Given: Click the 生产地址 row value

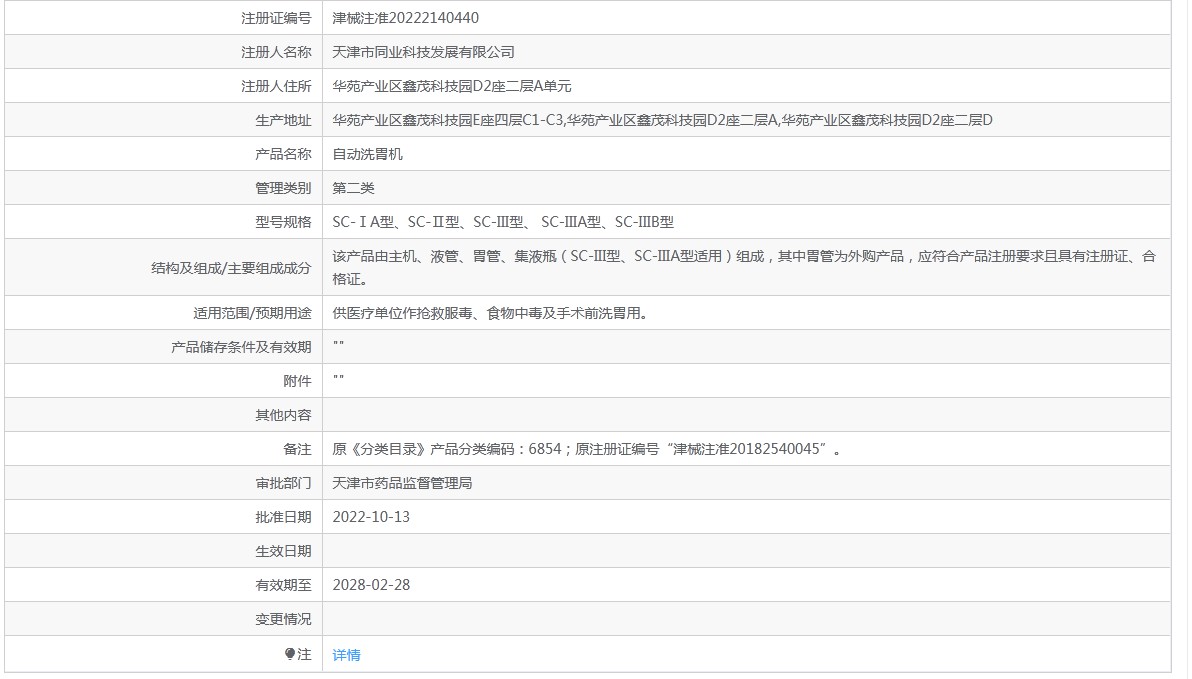Looking at the screenshot, I should pos(662,119).
